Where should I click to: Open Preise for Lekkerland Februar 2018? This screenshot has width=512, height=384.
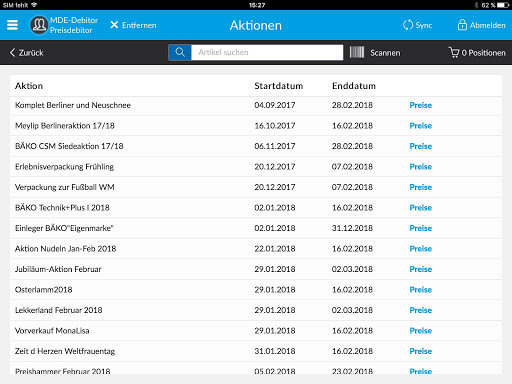tap(421, 310)
